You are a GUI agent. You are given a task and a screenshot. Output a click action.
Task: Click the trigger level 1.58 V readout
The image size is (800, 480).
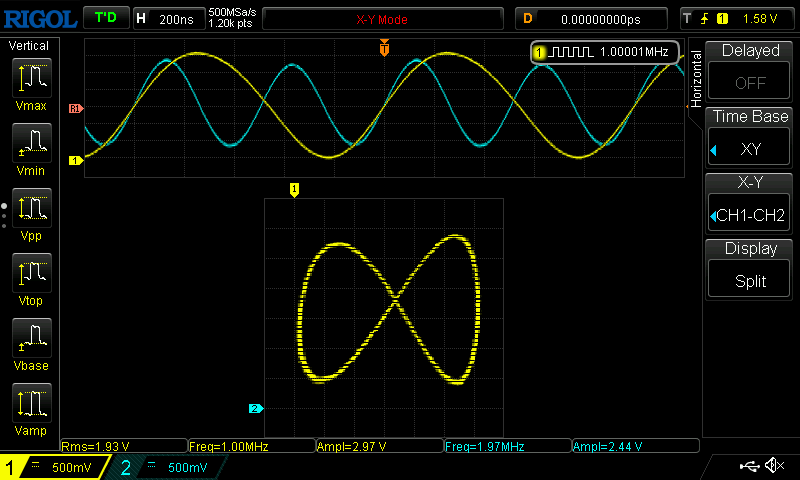760,19
